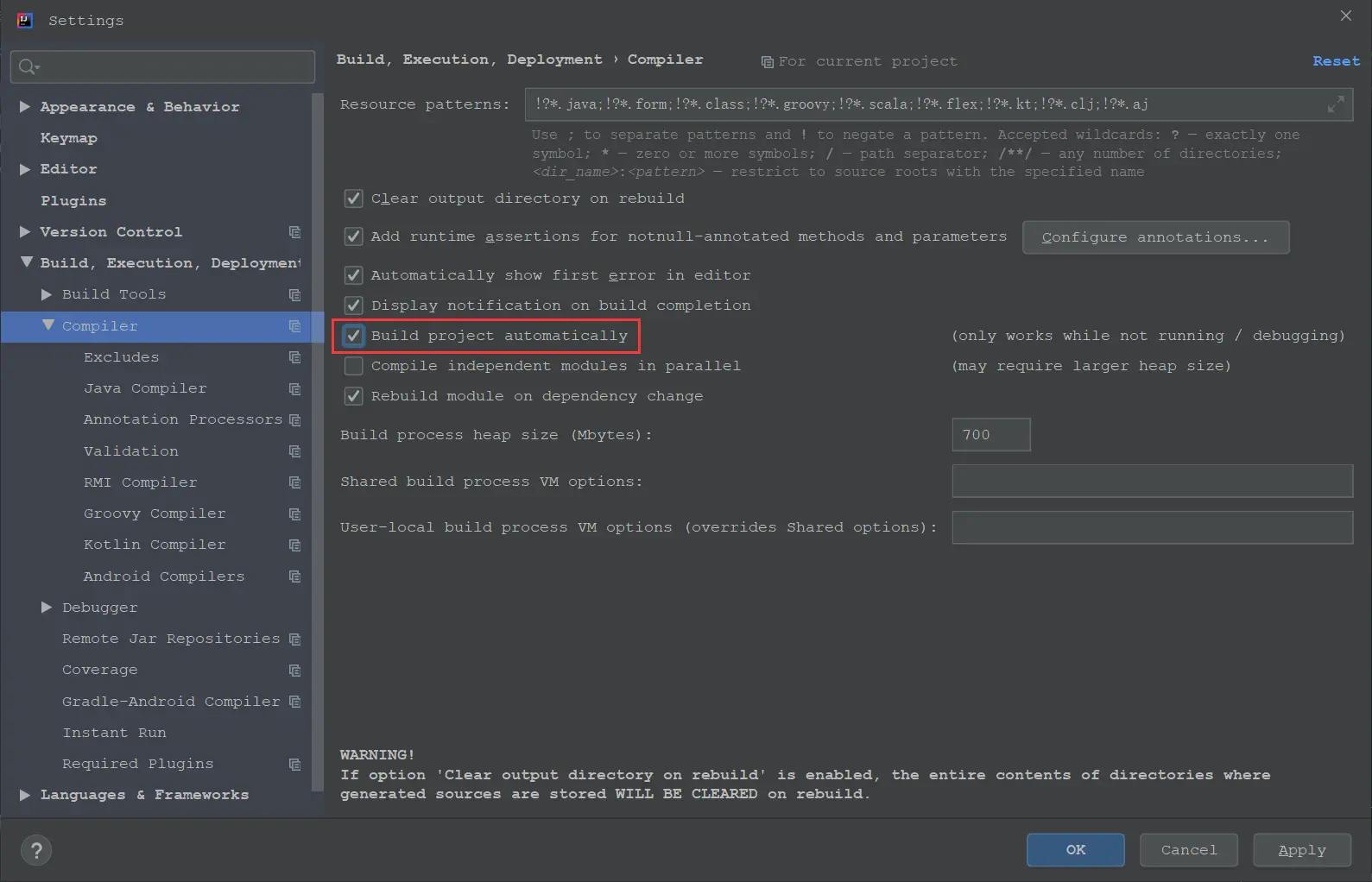Click the project-scope icon beside Java Compiler
The image size is (1372, 882).
(294, 388)
